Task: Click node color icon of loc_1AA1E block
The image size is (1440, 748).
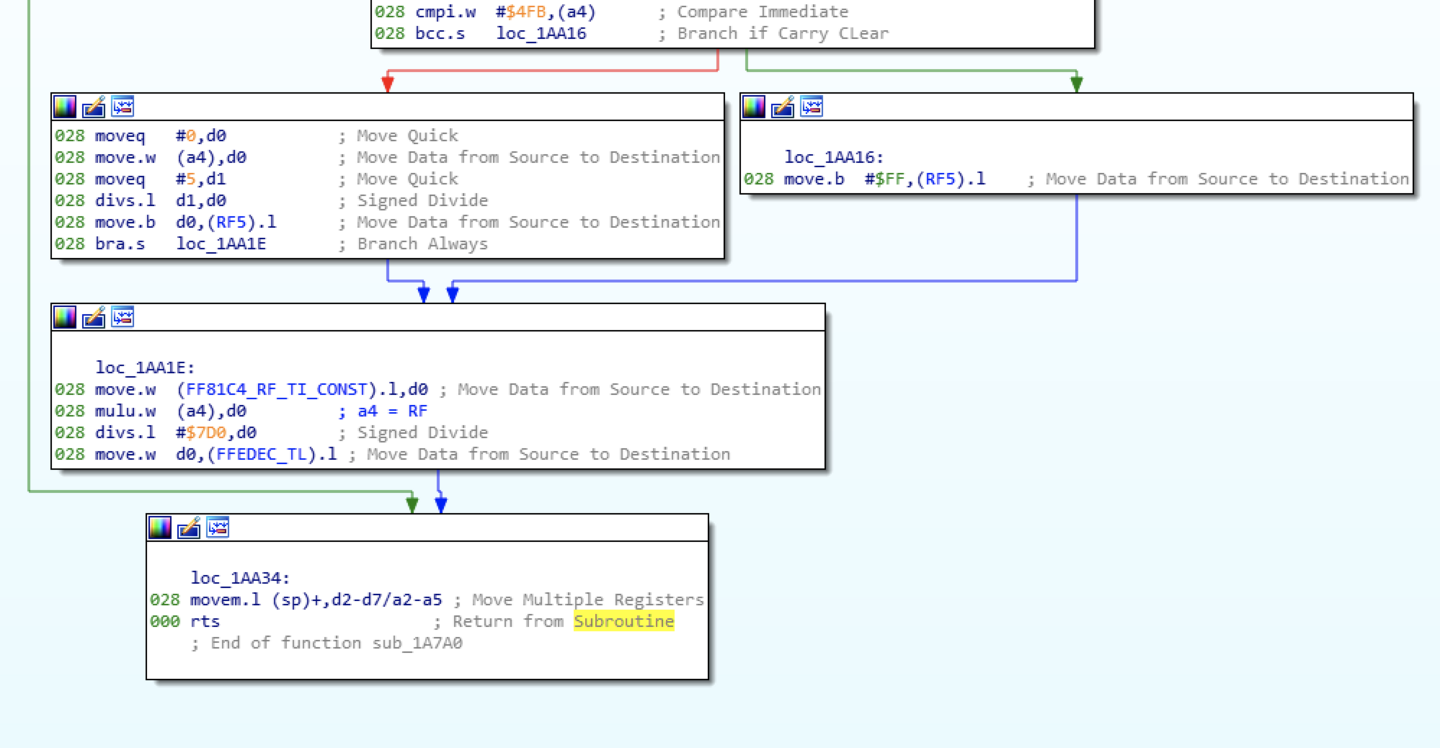Action: pyautogui.click(x=65, y=317)
